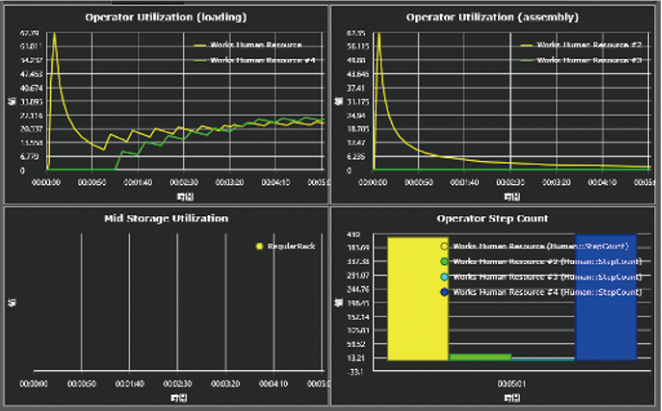Click the Mid Storage Utilization panel title
Screen dimensions: 662x411
[x=166, y=218]
